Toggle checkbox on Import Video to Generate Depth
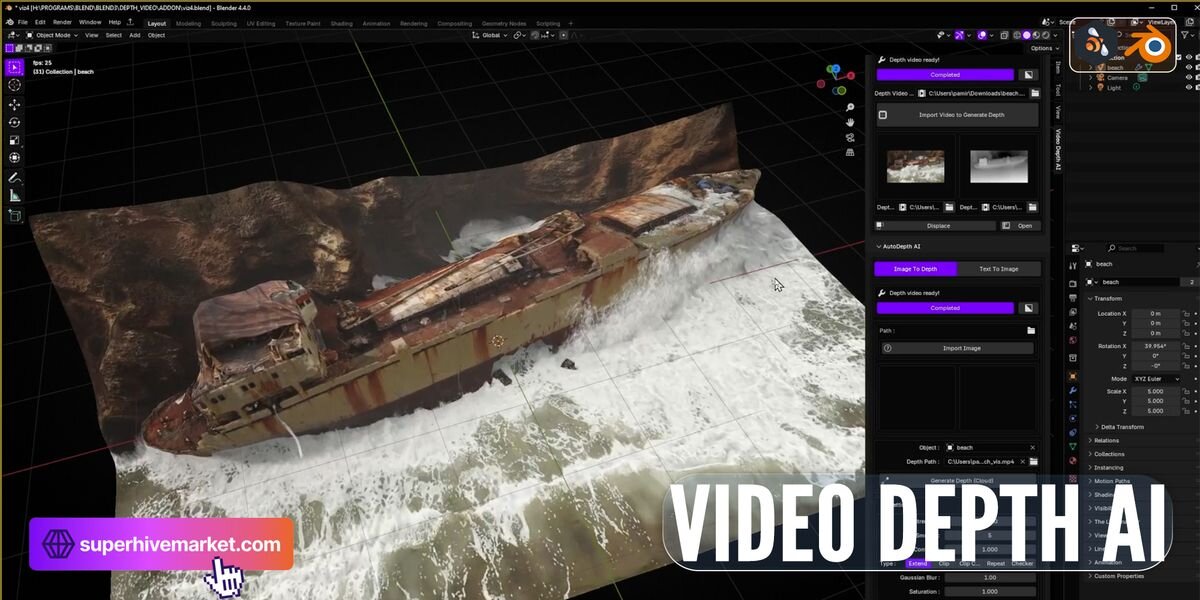This screenshot has height=600, width=1200. click(882, 115)
